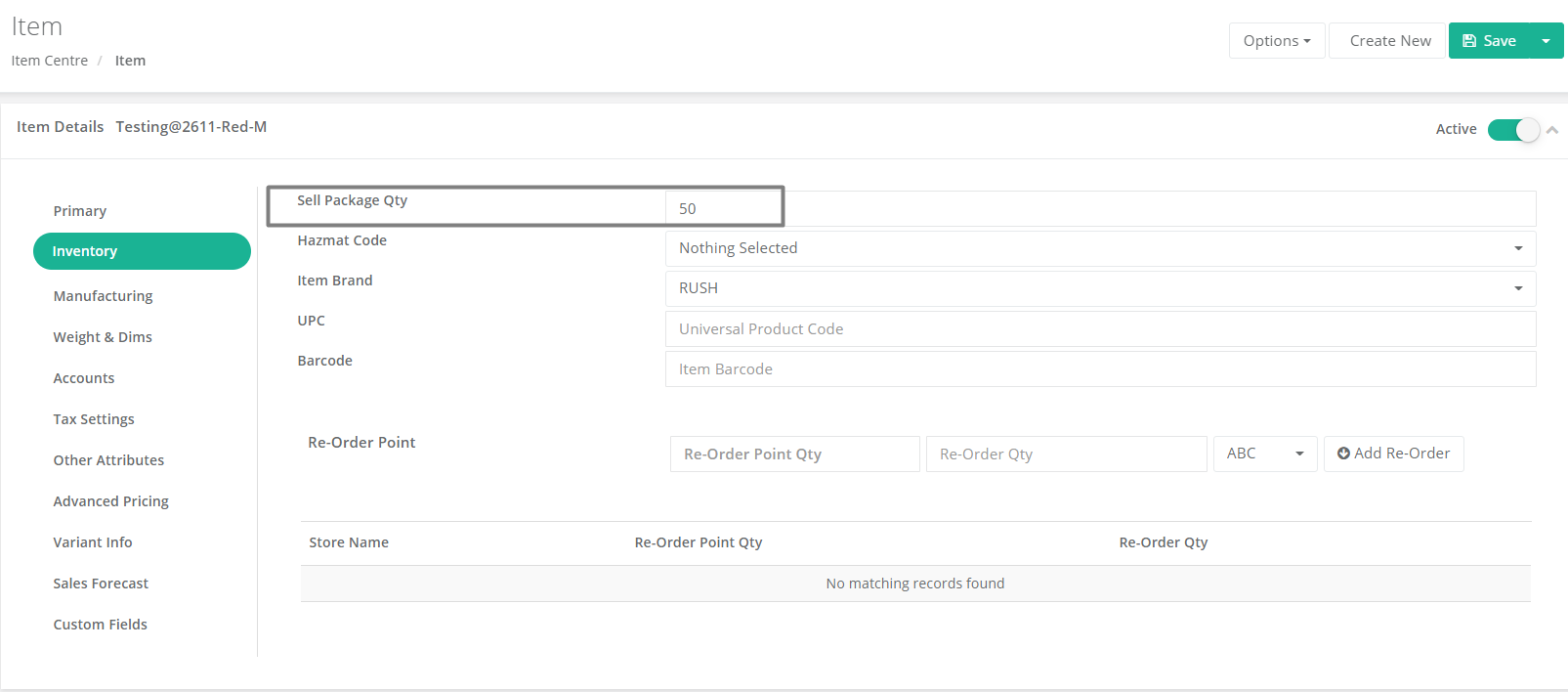Click the Item Centre breadcrumb link

pyautogui.click(x=50, y=61)
